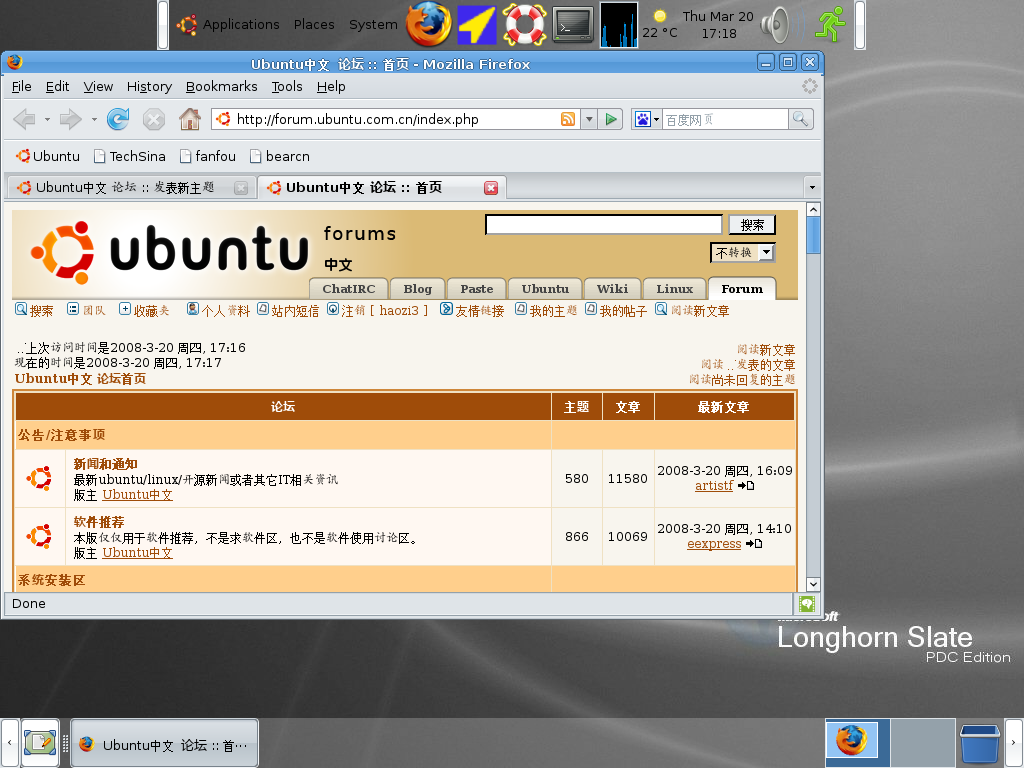
Task: Select the Wiki site tab
Action: tap(612, 289)
